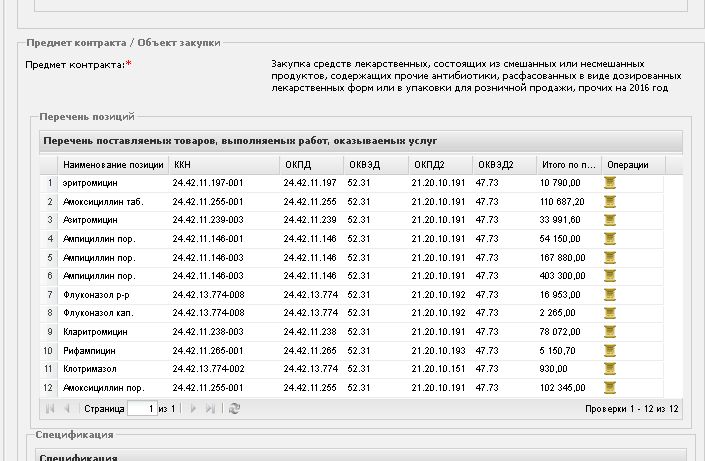Select the эритромицин position name
The image size is (705, 461).
90,184
